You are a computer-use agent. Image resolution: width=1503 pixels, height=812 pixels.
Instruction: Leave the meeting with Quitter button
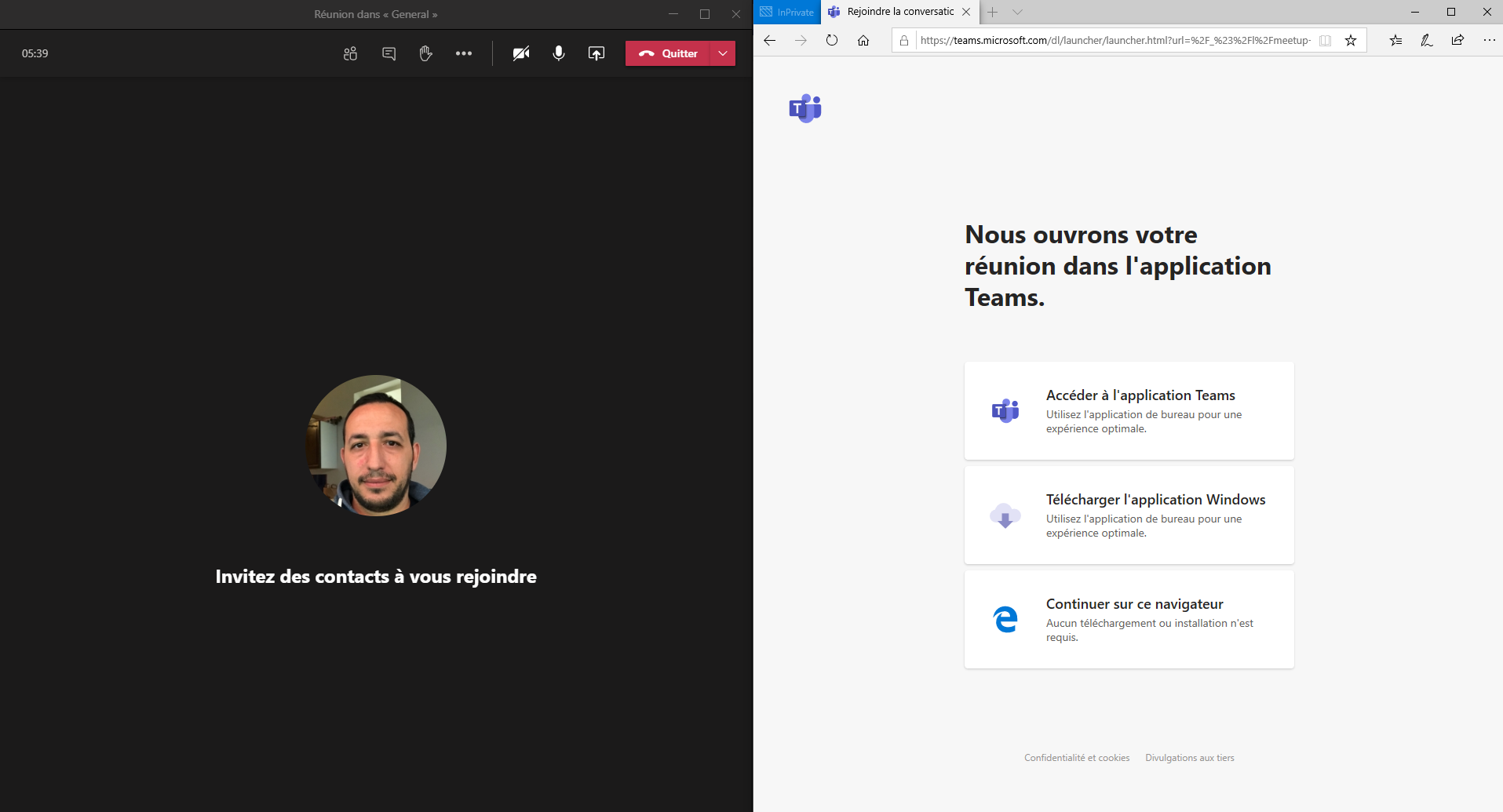click(x=668, y=53)
